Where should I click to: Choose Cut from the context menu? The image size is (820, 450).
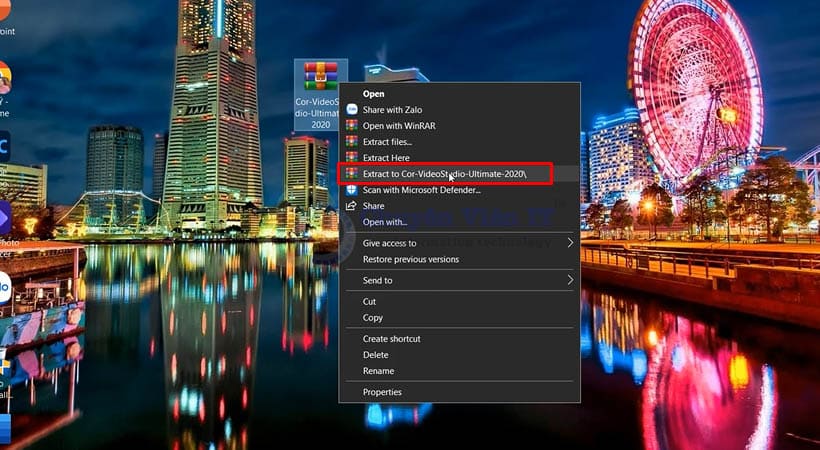pos(369,301)
